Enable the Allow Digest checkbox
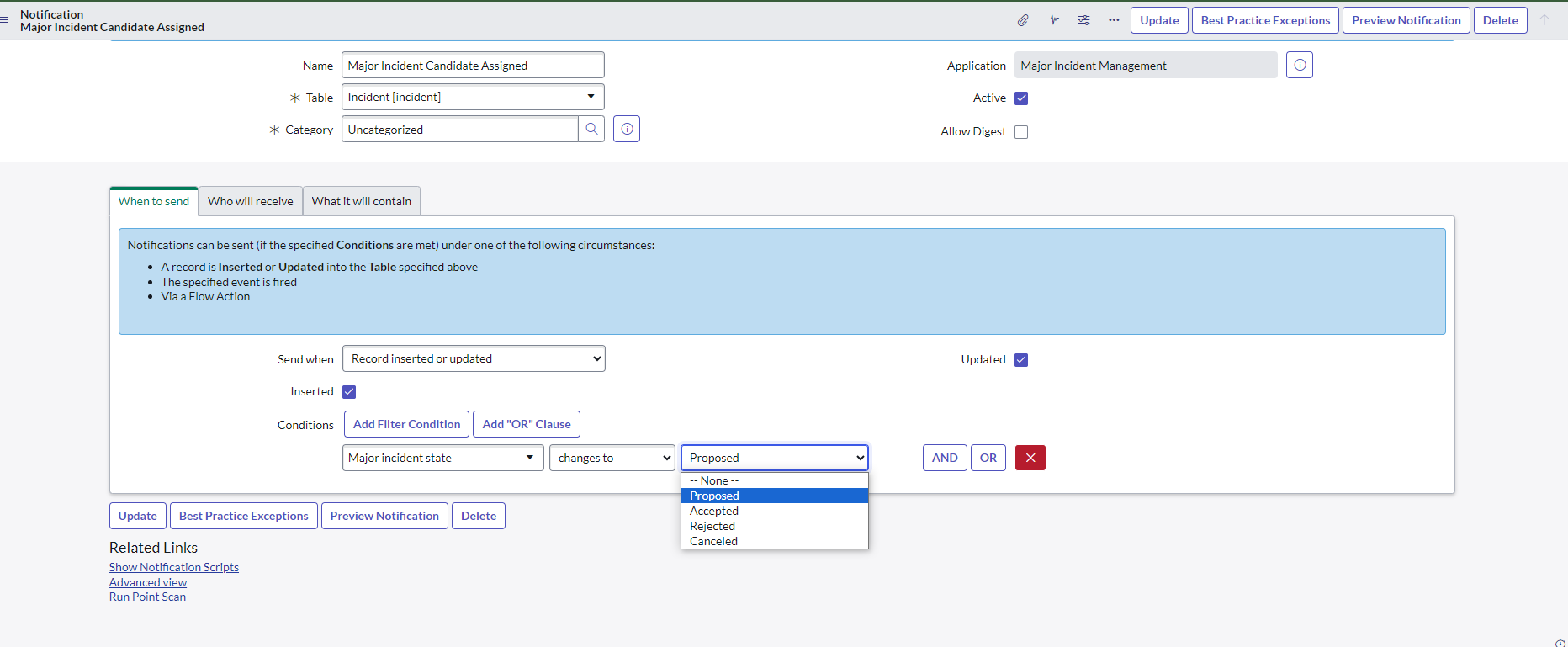 click(x=1021, y=132)
